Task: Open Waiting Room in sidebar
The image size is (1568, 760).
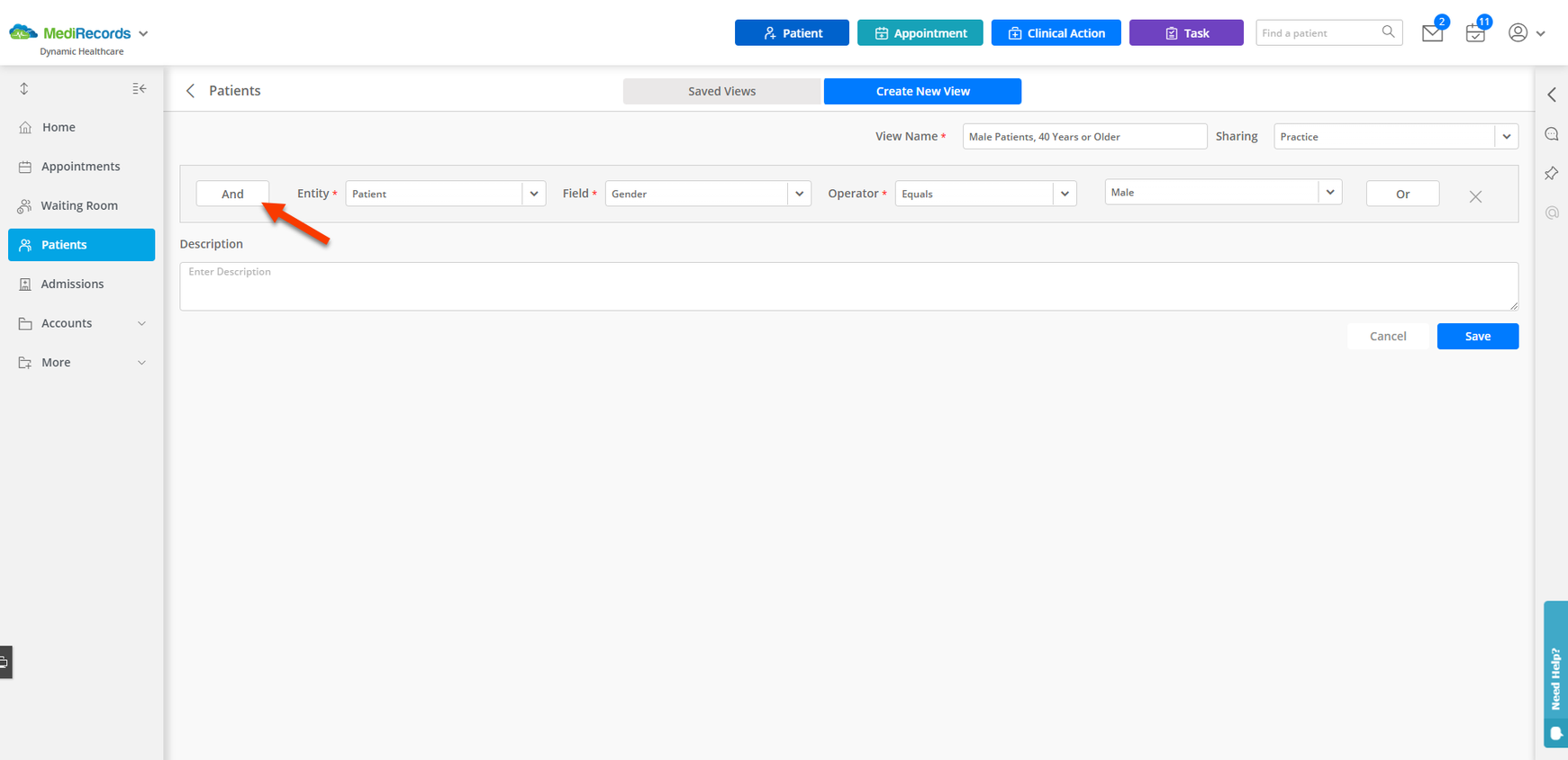Action: pos(81,205)
